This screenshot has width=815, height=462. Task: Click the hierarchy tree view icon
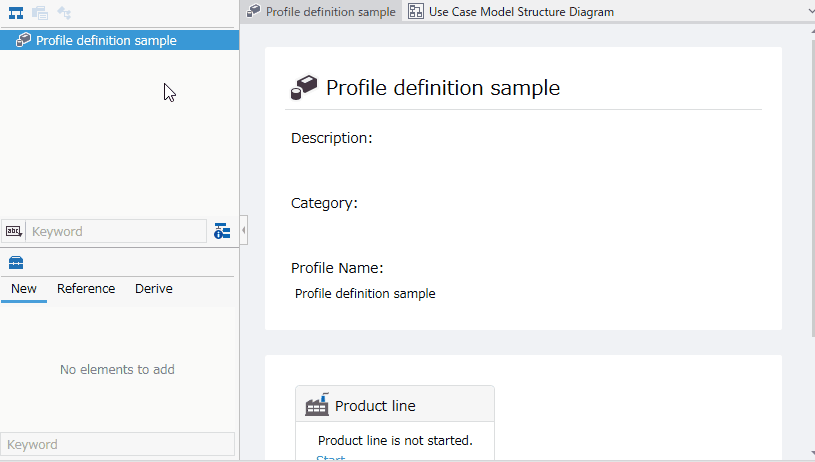(16, 13)
